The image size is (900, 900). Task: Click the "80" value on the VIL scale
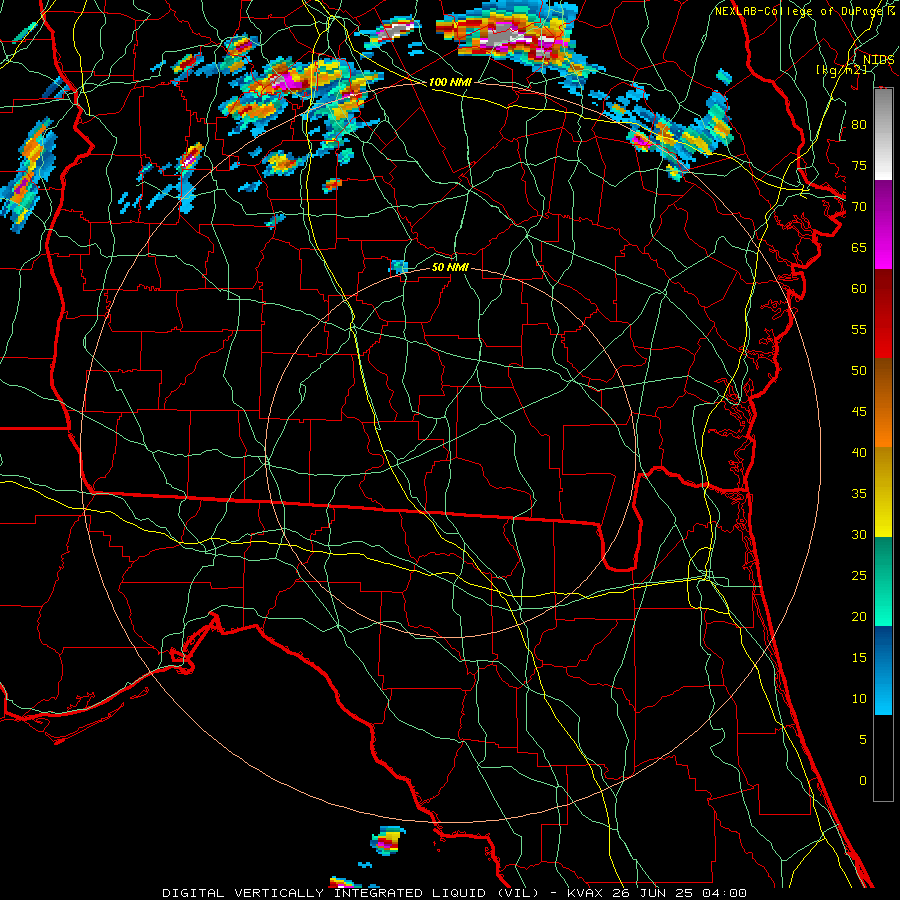[859, 125]
